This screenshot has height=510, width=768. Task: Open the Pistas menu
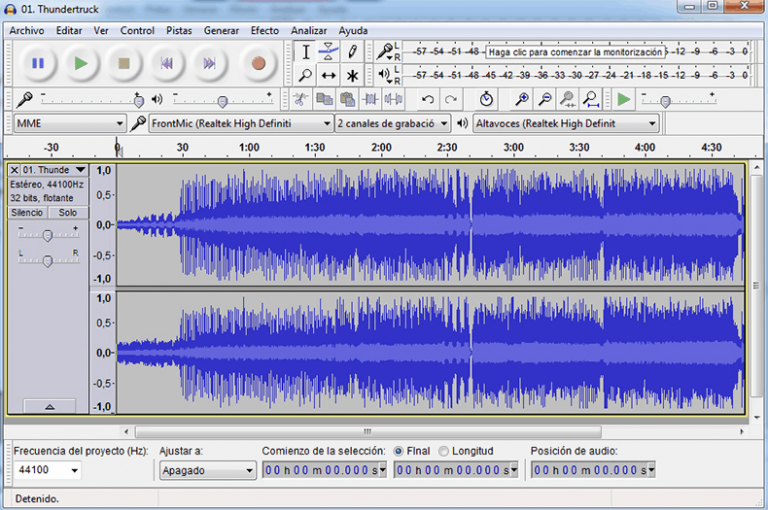pyautogui.click(x=179, y=30)
